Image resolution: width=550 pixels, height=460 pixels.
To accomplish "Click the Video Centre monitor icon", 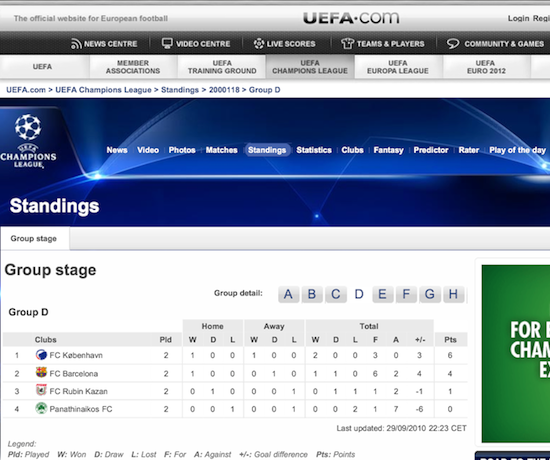I will tap(167, 43).
